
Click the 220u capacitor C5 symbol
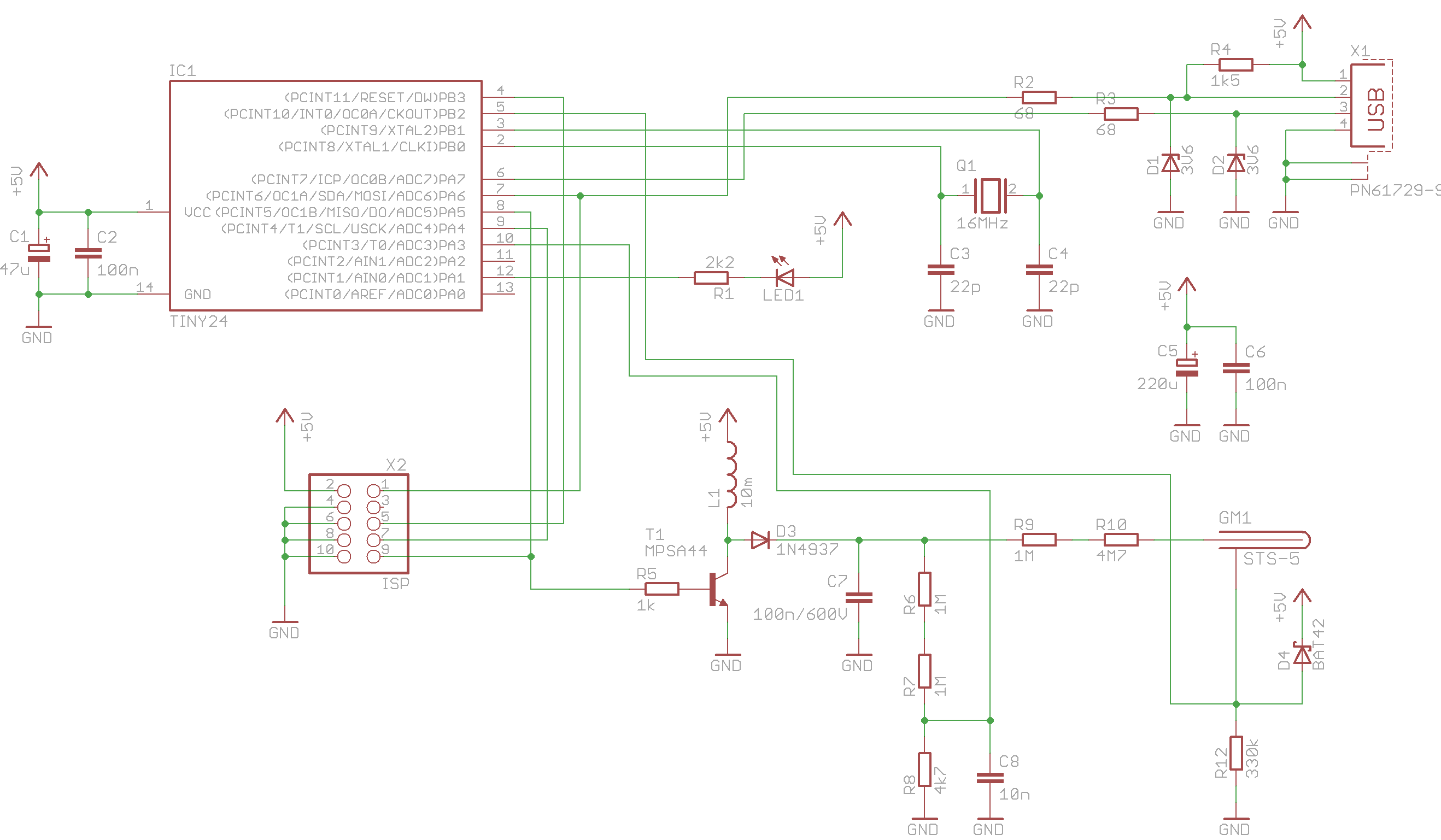pos(1187,368)
